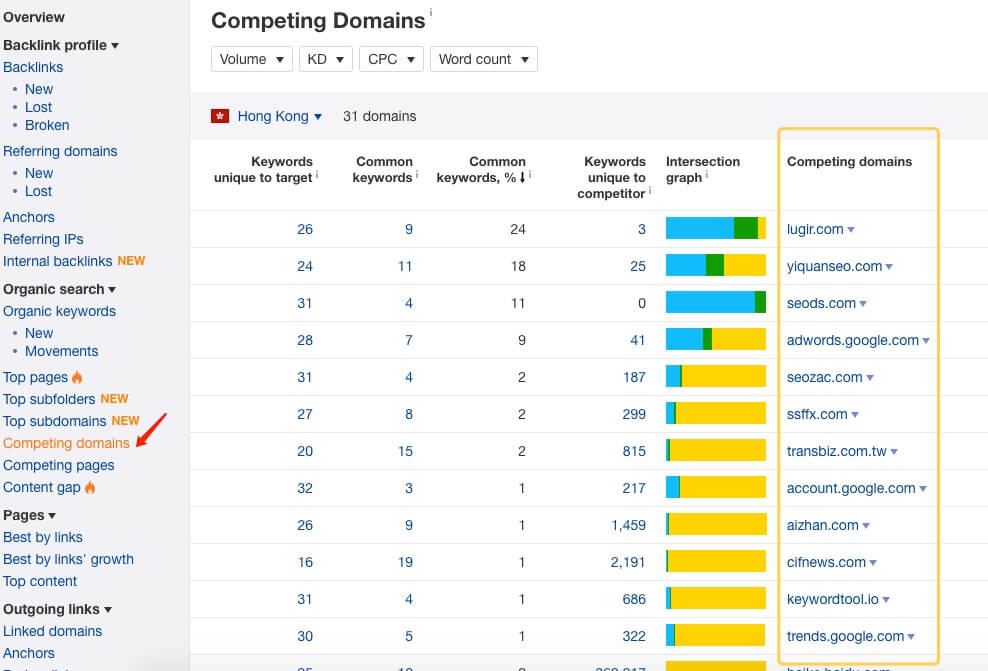Screen dimensions: 988x671
Task: Open Content gap report
Action: [42, 487]
